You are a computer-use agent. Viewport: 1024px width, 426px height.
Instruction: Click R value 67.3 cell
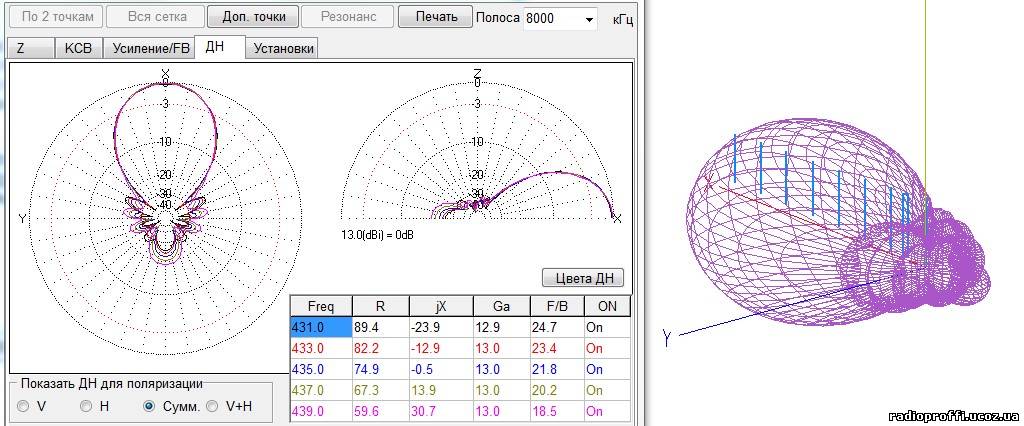pos(381,390)
